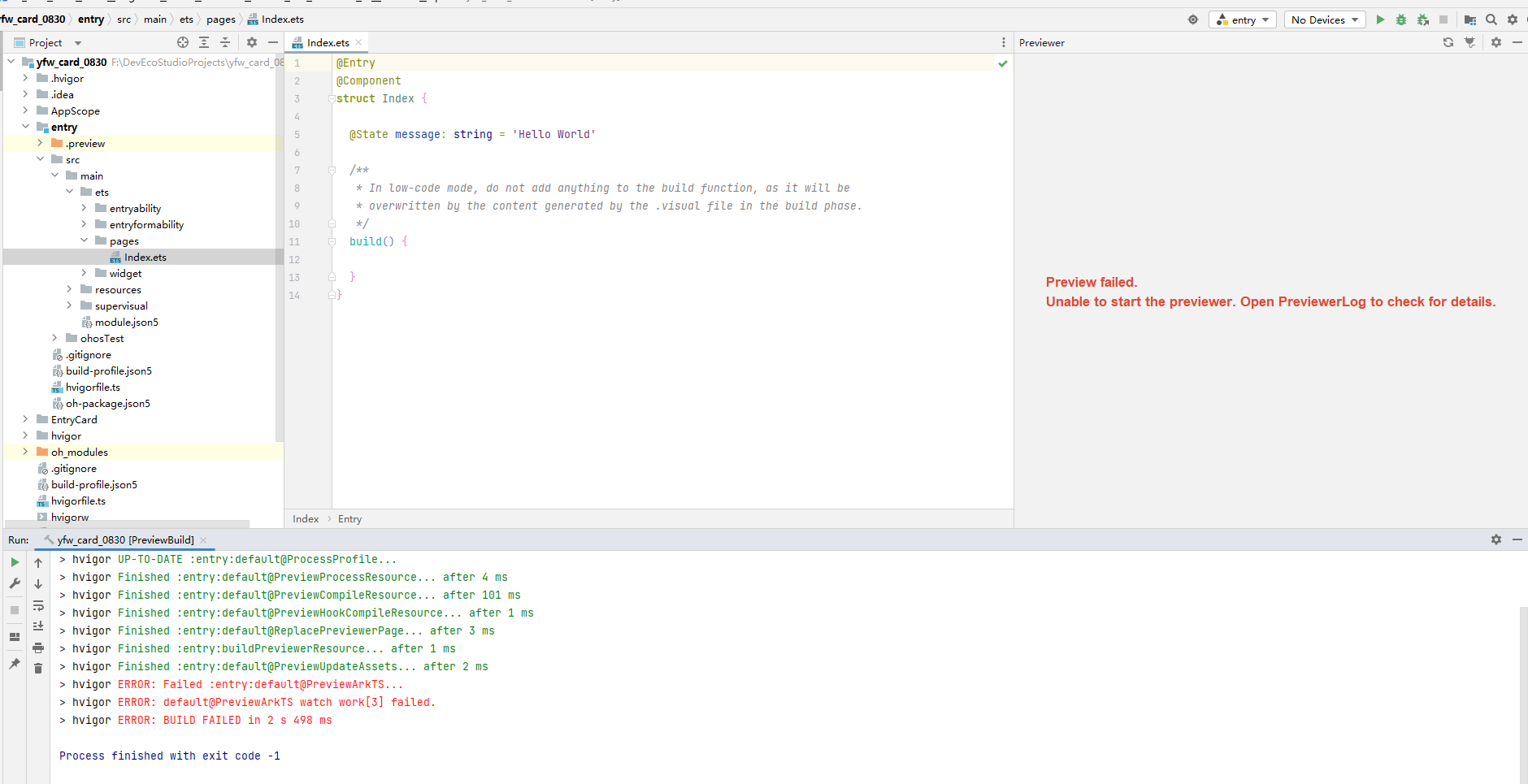Viewport: 1528px width, 784px height.
Task: Expand the oh_modules folder
Action: (x=25, y=452)
